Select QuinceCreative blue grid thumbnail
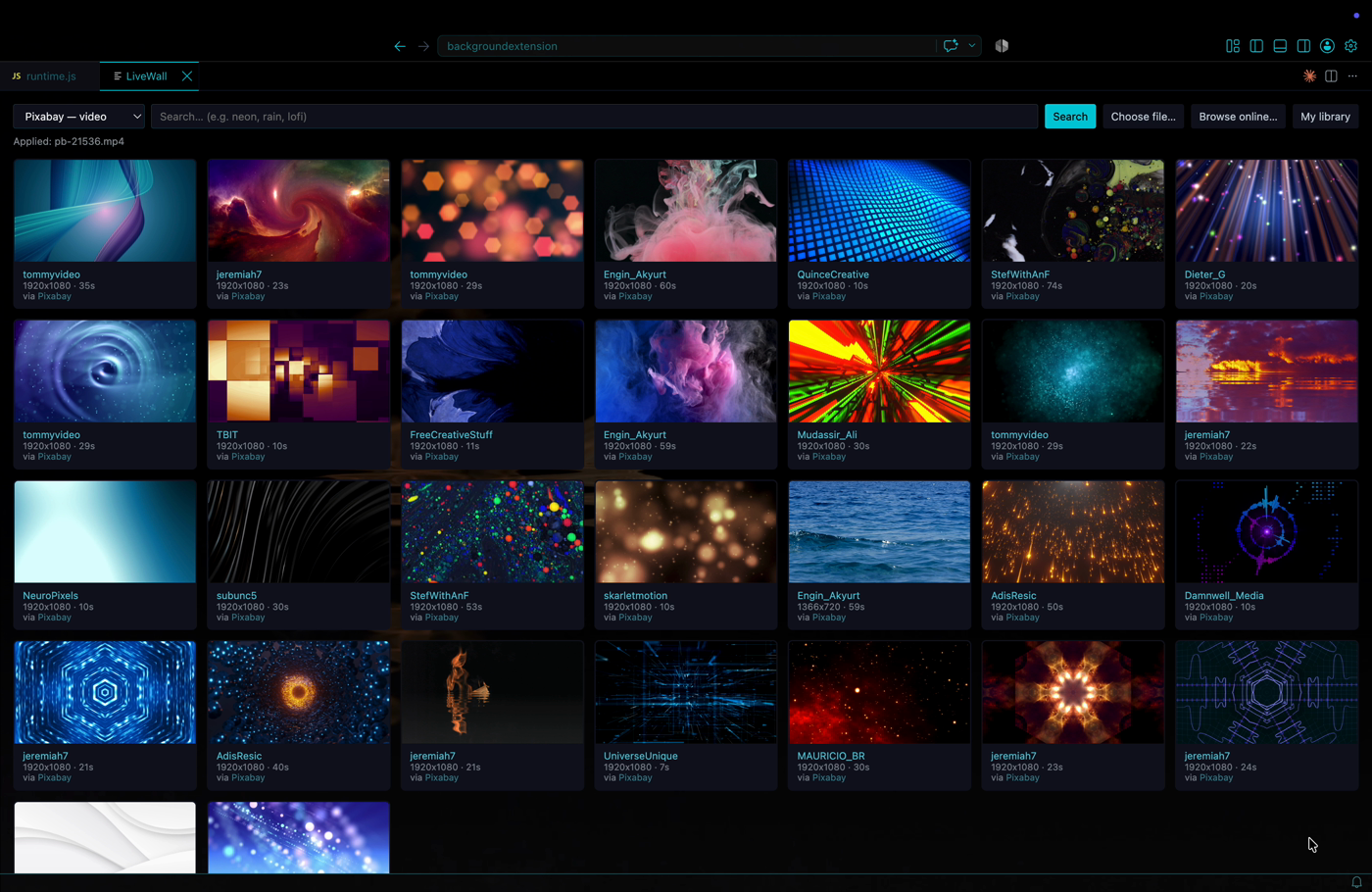This screenshot has height=892, width=1372. click(879, 211)
